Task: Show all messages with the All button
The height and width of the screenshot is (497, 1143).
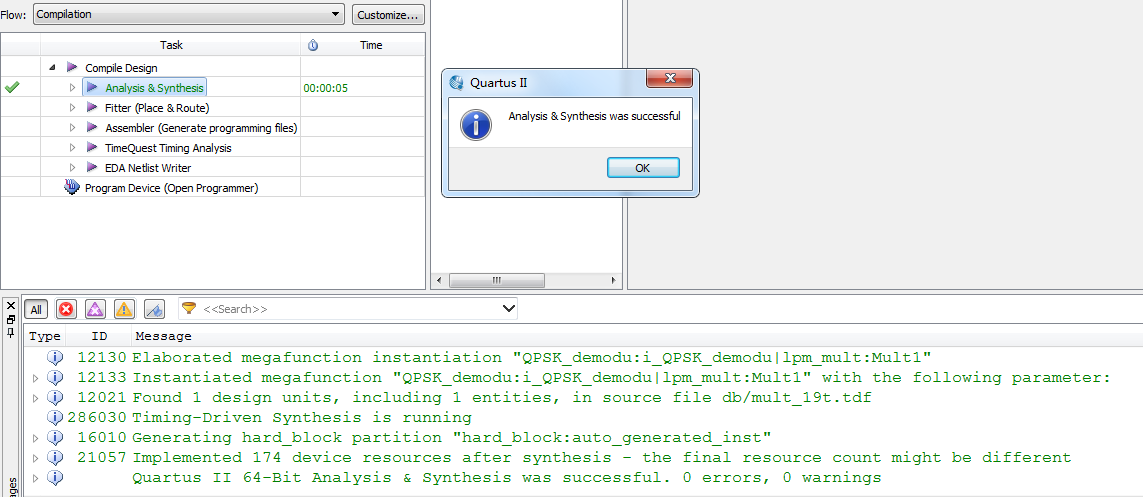Action: pyautogui.click(x=36, y=309)
